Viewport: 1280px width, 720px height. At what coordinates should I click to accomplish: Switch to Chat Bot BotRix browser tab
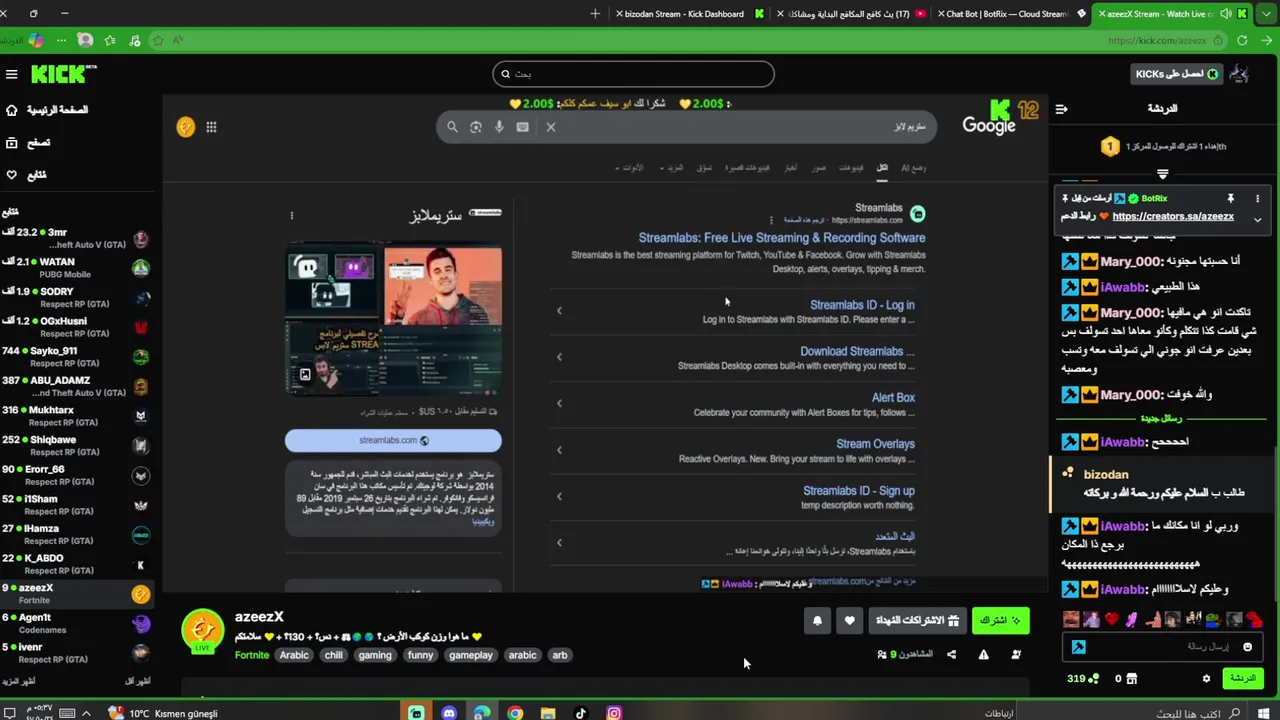(x=1010, y=14)
